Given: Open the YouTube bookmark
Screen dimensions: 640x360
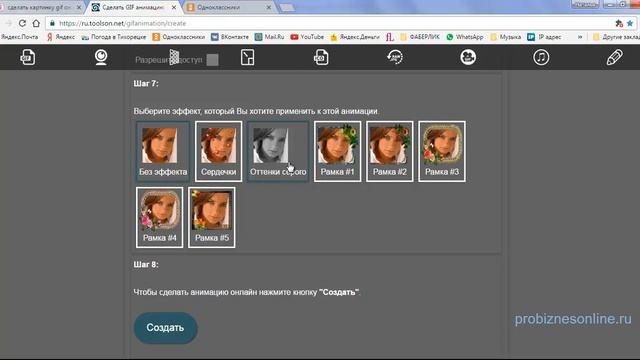Looking at the screenshot, I should point(307,37).
